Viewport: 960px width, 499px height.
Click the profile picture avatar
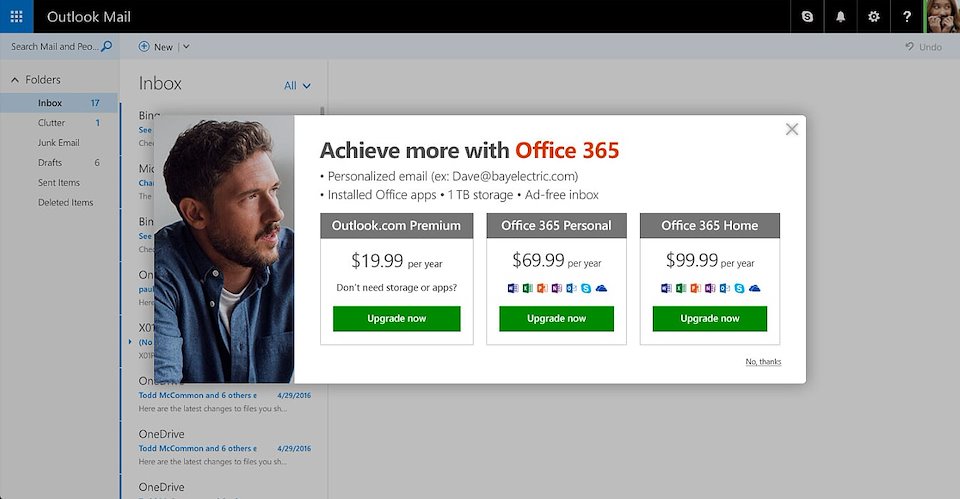point(942,17)
